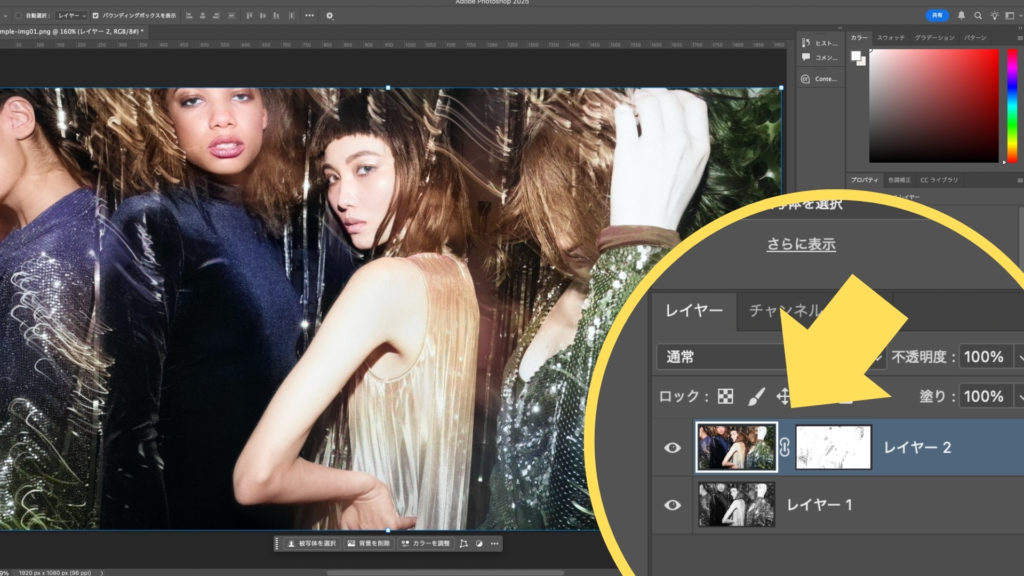Click the さらに表示 link
The image size is (1024, 576).
[801, 244]
